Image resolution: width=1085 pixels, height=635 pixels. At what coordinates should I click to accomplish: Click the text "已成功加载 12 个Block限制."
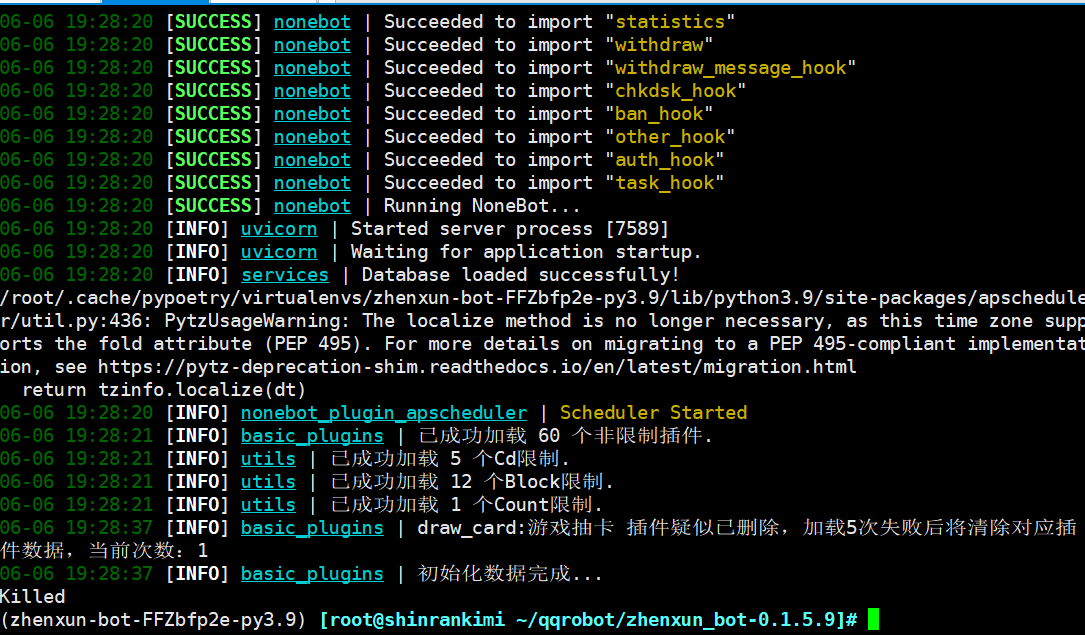click(x=472, y=481)
